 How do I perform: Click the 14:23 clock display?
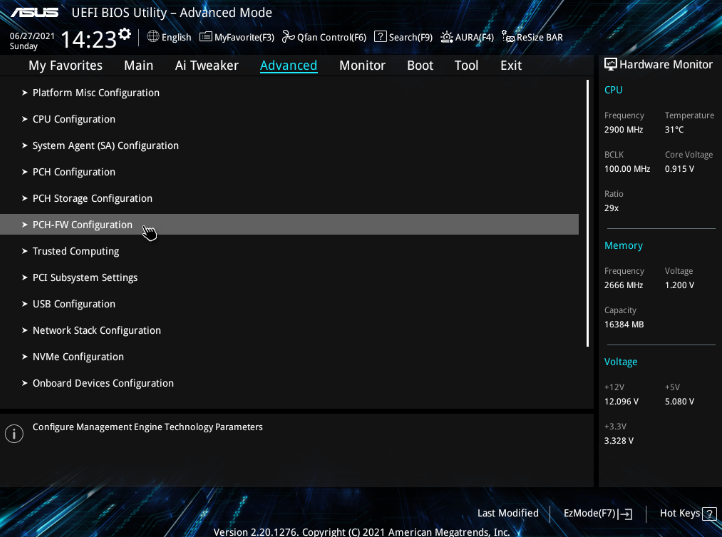click(x=88, y=40)
